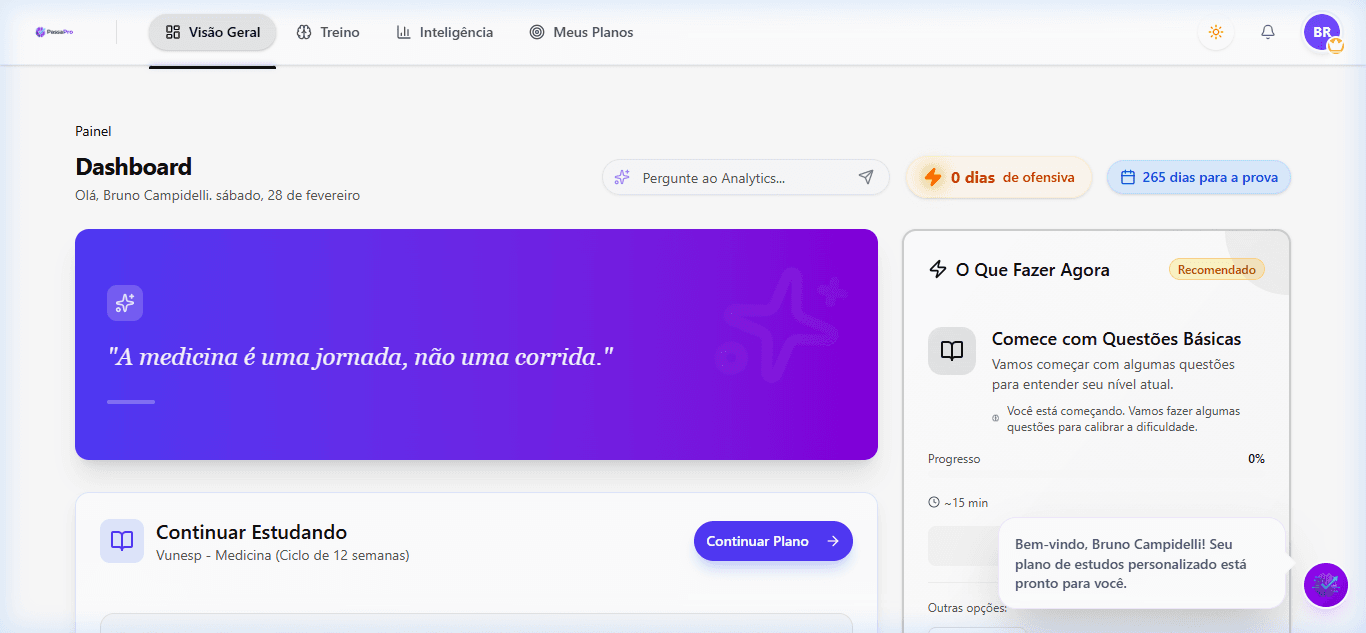This screenshot has height=633, width=1366.
Task: Click the lightning icon beside O Que Fazer Agora
Action: click(x=936, y=269)
